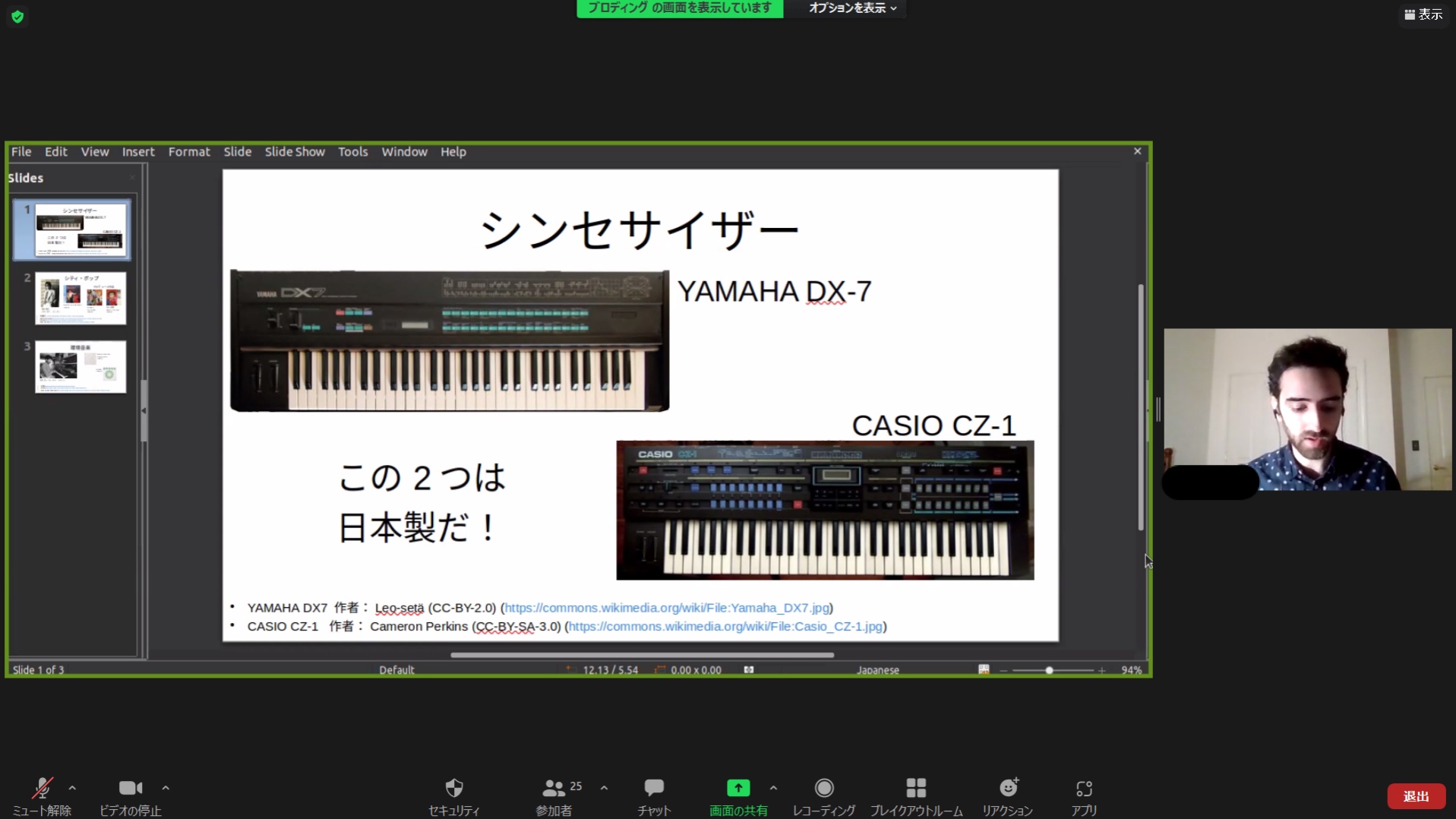Click the red 退出 leave button

pyautogui.click(x=1416, y=796)
